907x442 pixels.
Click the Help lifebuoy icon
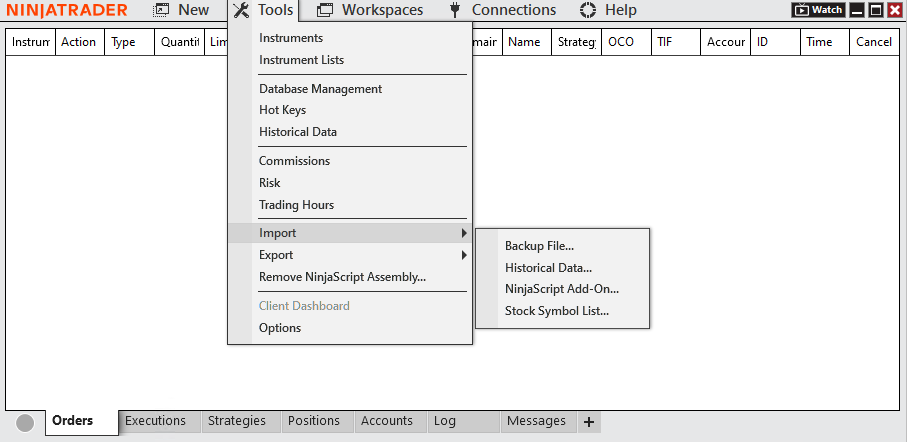pyautogui.click(x=588, y=10)
